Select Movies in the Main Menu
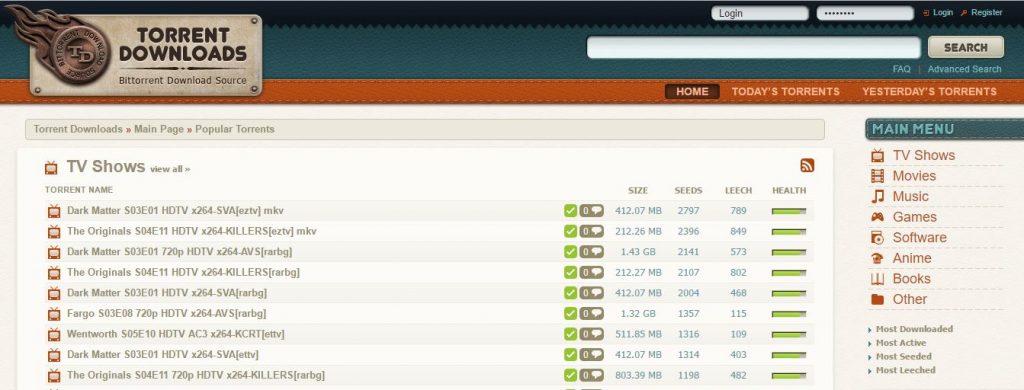1024x390 pixels. coord(914,176)
